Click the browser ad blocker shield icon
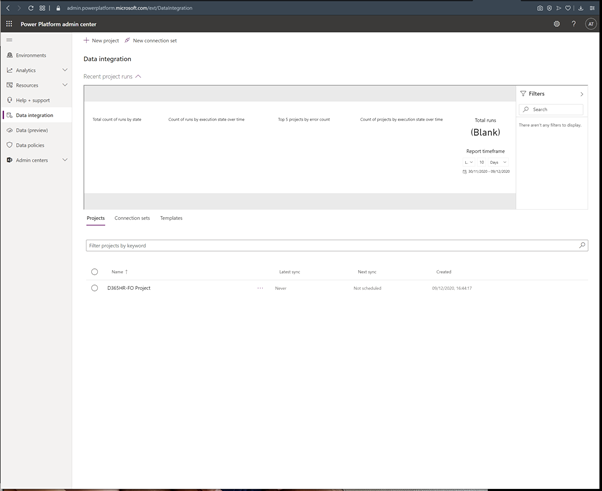602x491 pixels. (549, 8)
